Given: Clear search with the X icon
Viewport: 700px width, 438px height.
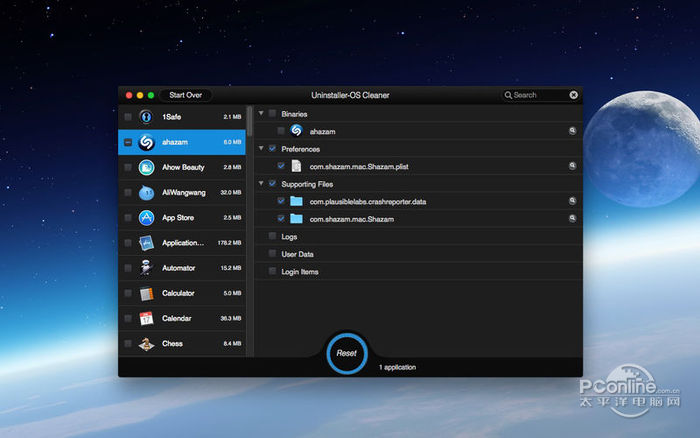Looking at the screenshot, I should tap(574, 95).
